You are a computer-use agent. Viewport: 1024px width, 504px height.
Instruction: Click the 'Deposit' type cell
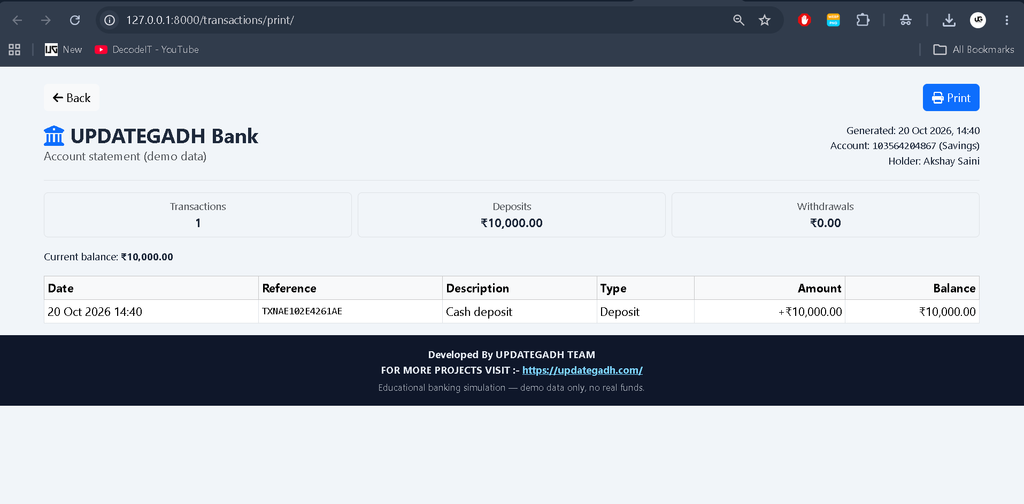[645, 311]
